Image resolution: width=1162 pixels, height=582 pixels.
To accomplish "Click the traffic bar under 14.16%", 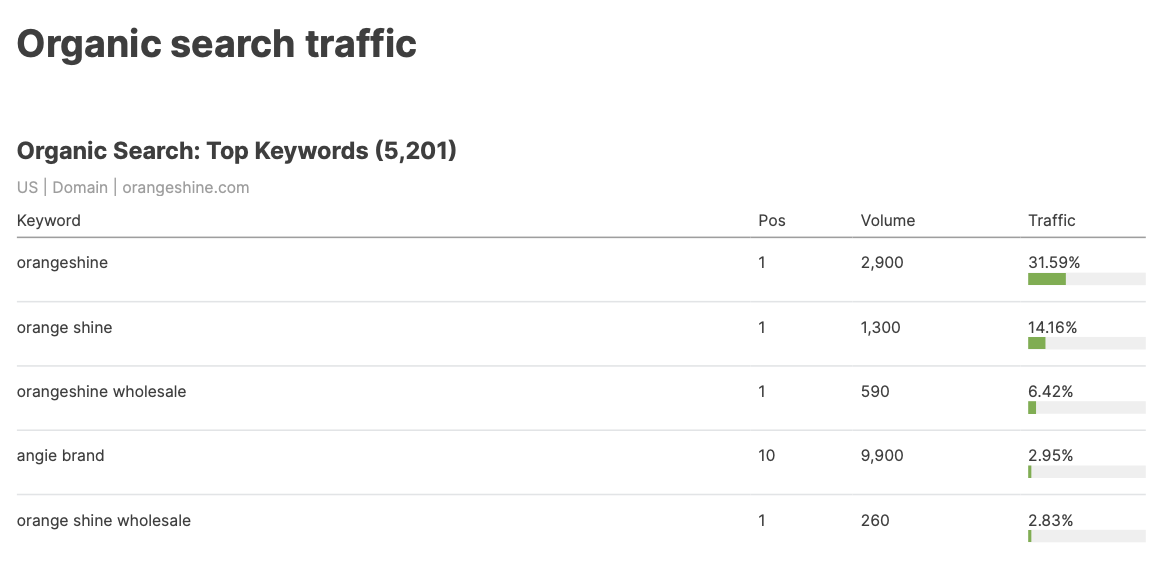I will [1086, 343].
